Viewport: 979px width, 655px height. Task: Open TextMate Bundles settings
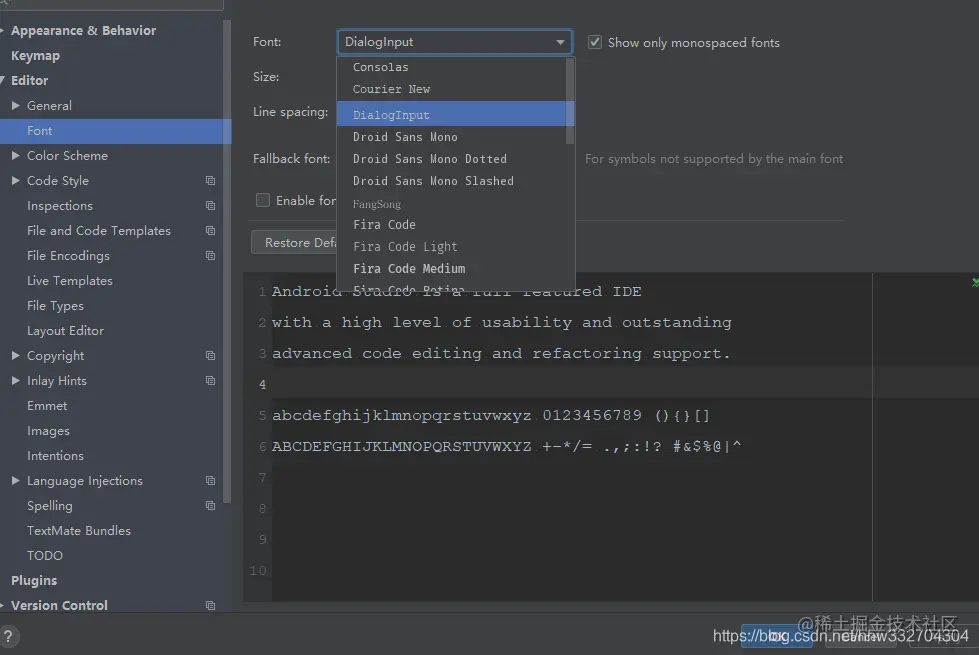pyautogui.click(x=79, y=530)
